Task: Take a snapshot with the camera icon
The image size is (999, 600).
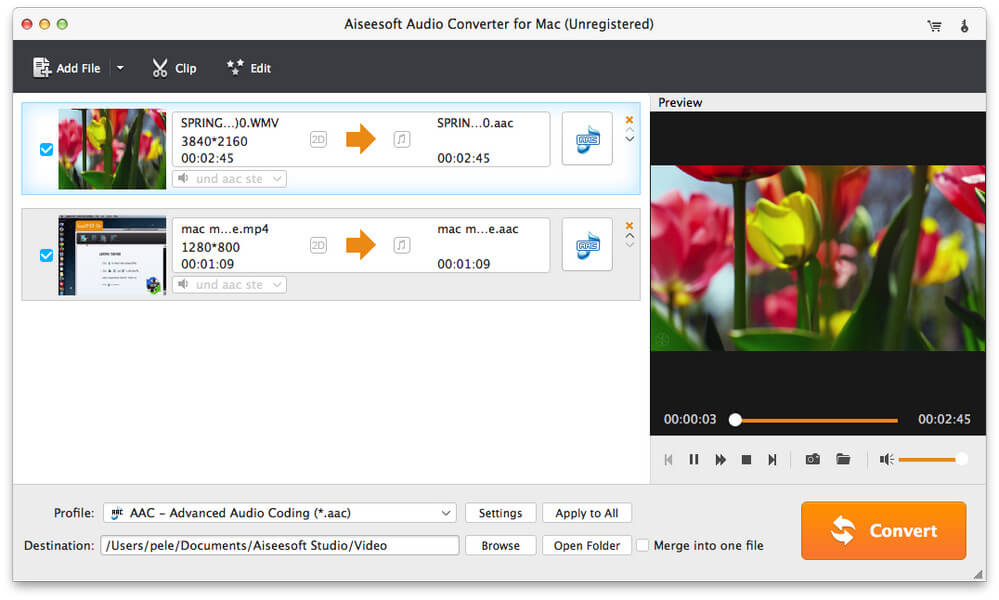Action: coord(812,459)
